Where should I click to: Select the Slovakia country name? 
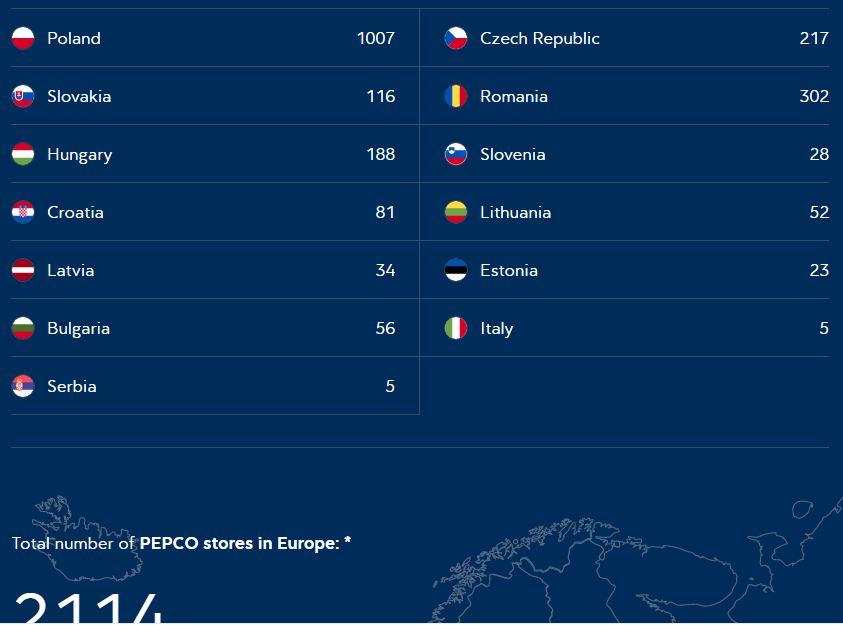click(79, 96)
